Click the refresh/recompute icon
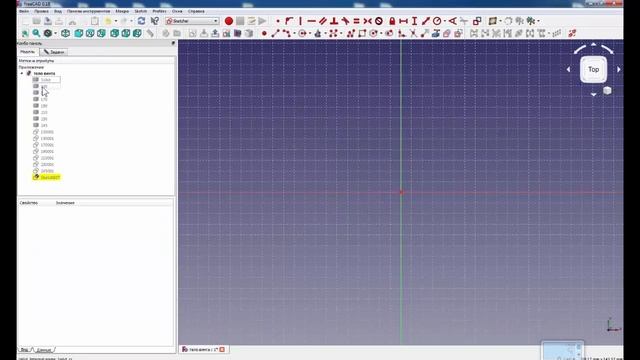Image resolution: width=640 pixels, height=360 pixels. coord(141,21)
